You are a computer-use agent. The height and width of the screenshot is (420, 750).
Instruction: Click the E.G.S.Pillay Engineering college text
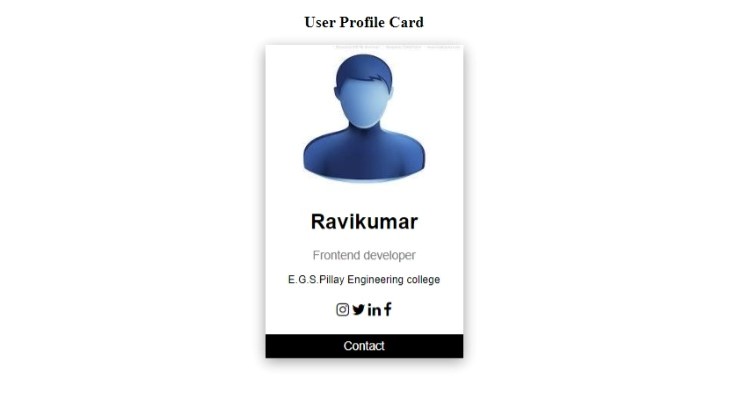point(364,279)
